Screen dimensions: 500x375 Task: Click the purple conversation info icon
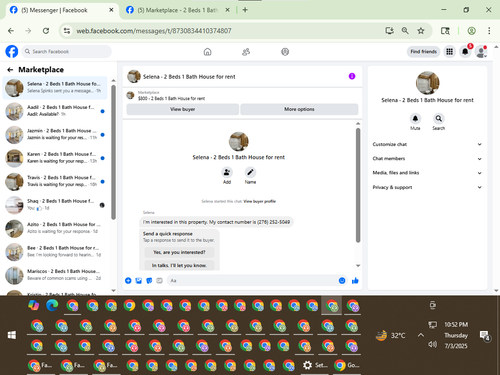[352, 76]
